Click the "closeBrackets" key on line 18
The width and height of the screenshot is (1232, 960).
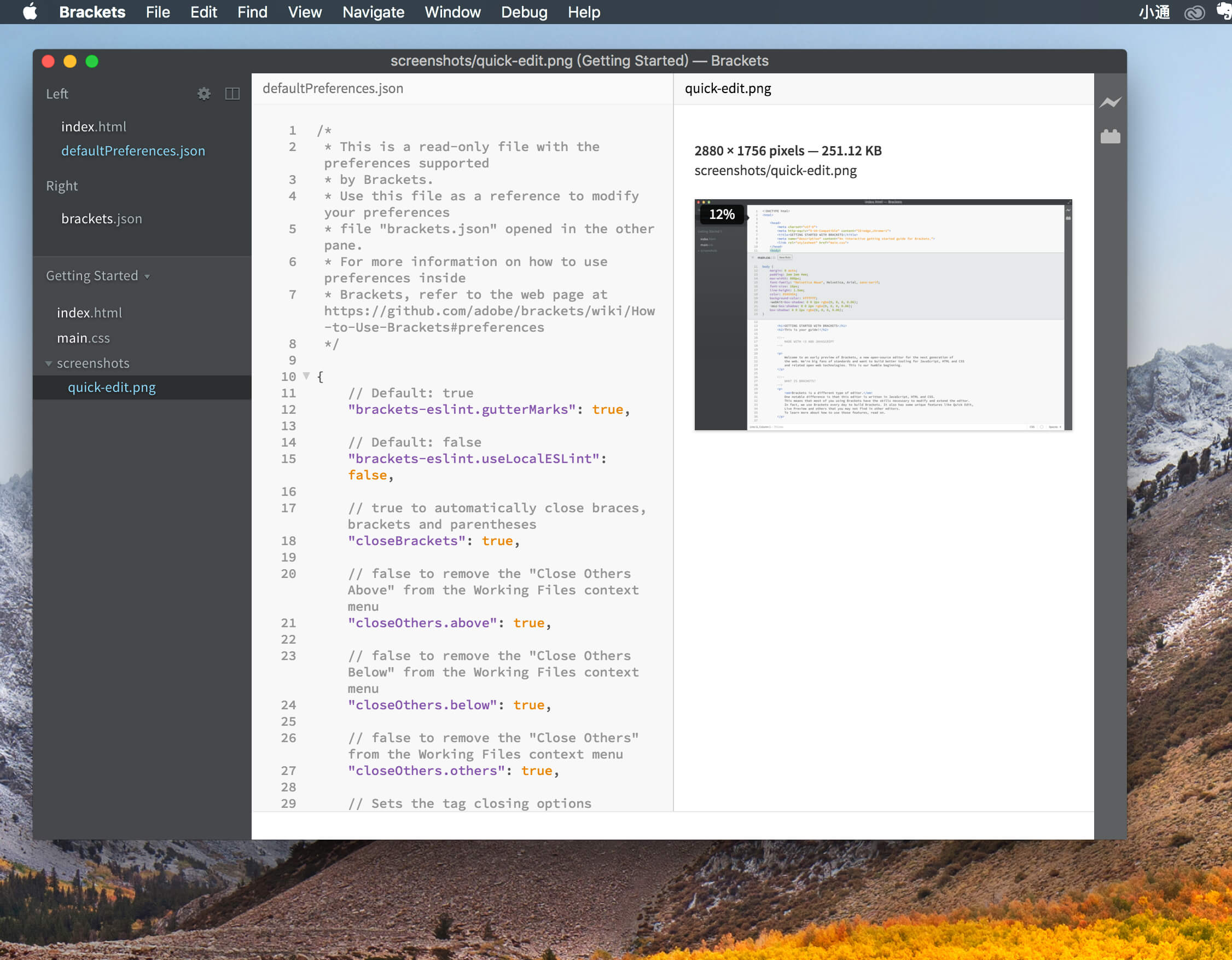point(406,541)
